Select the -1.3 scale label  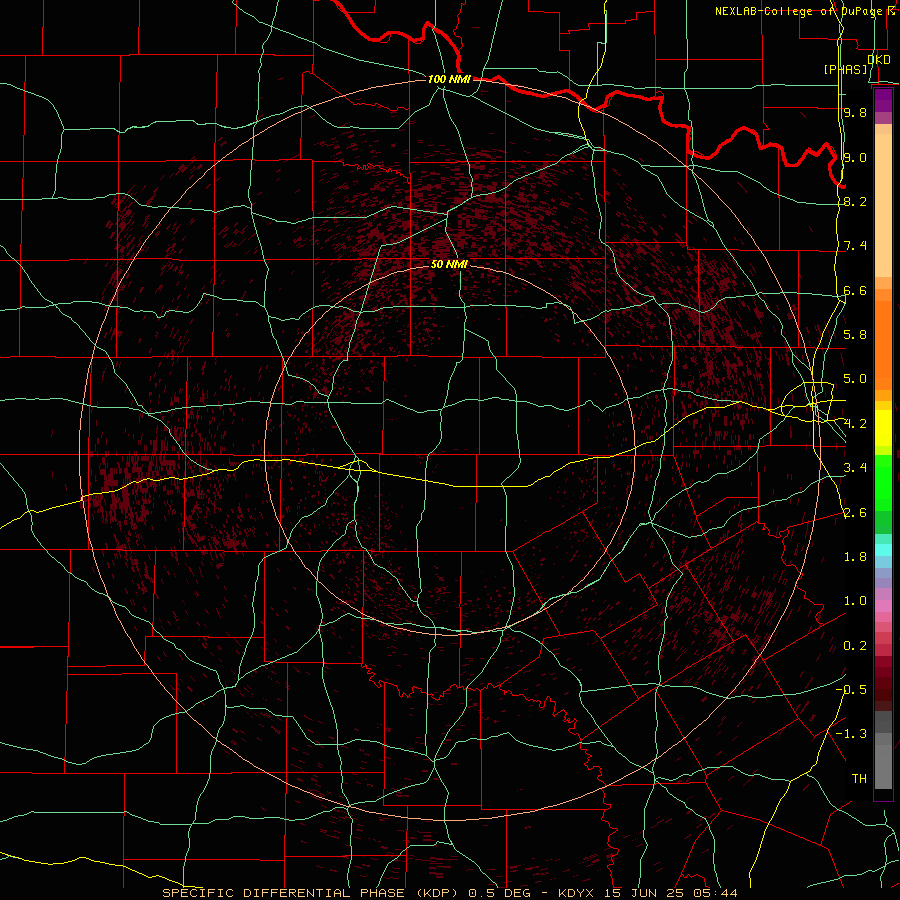[852, 734]
